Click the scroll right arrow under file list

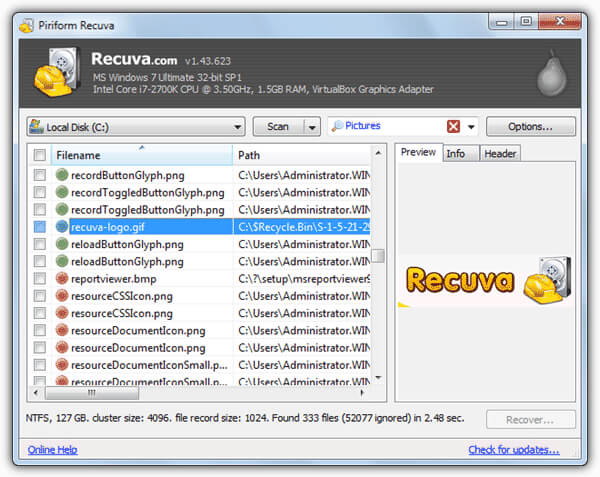tap(362, 392)
